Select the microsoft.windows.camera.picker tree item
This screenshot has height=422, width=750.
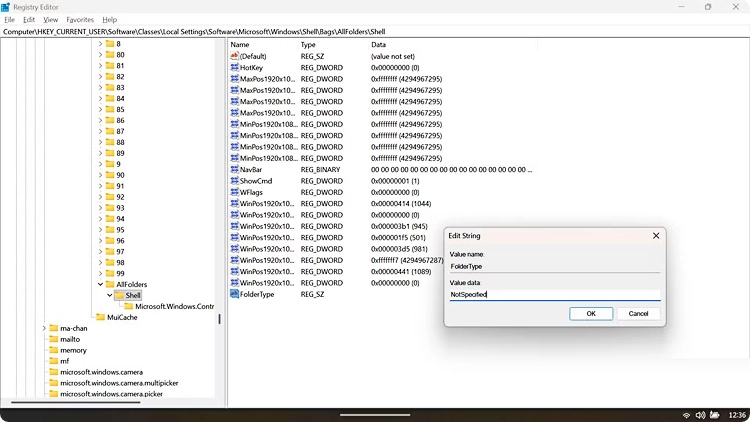pos(111,394)
